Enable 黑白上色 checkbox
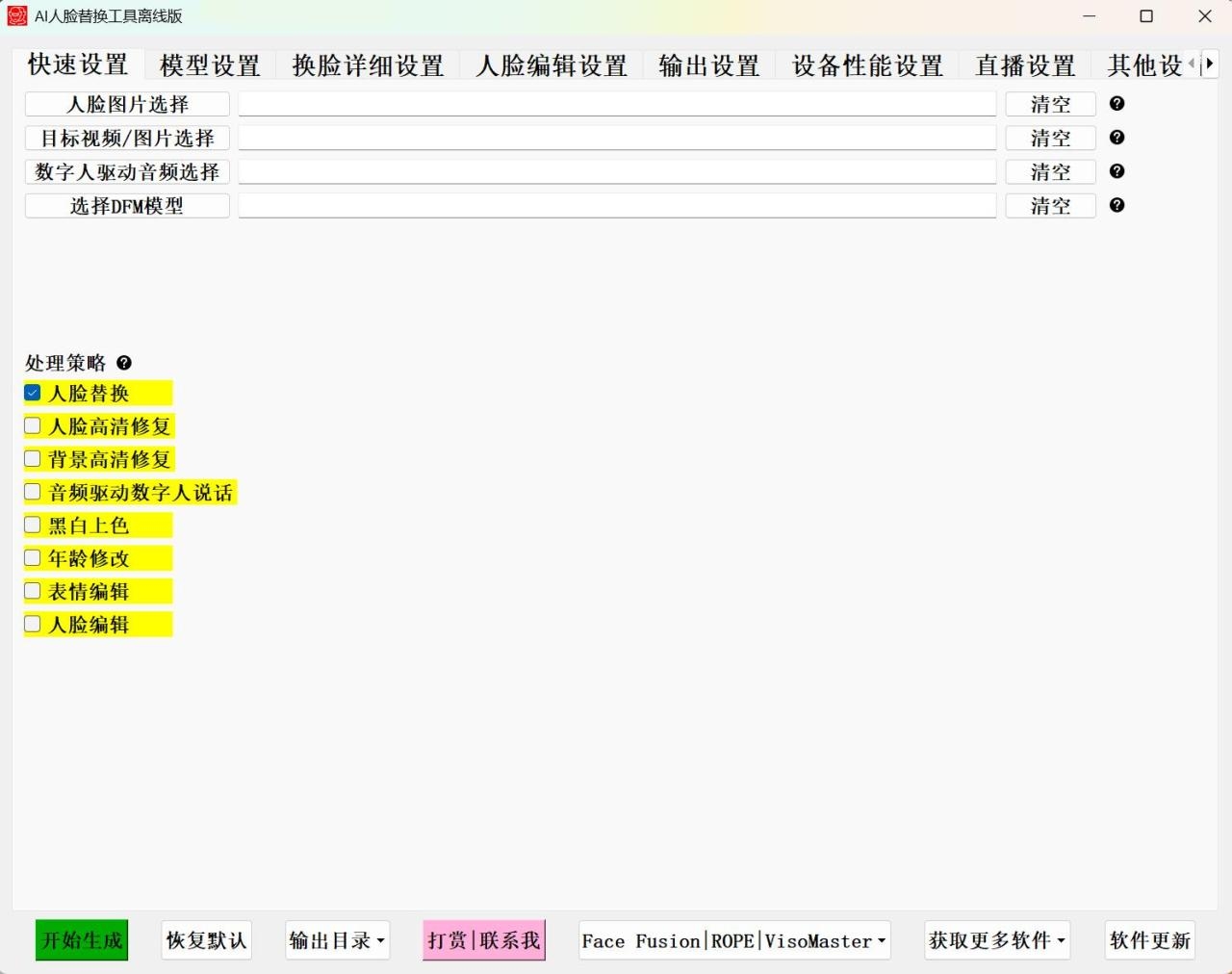The image size is (1232, 974). (x=33, y=525)
